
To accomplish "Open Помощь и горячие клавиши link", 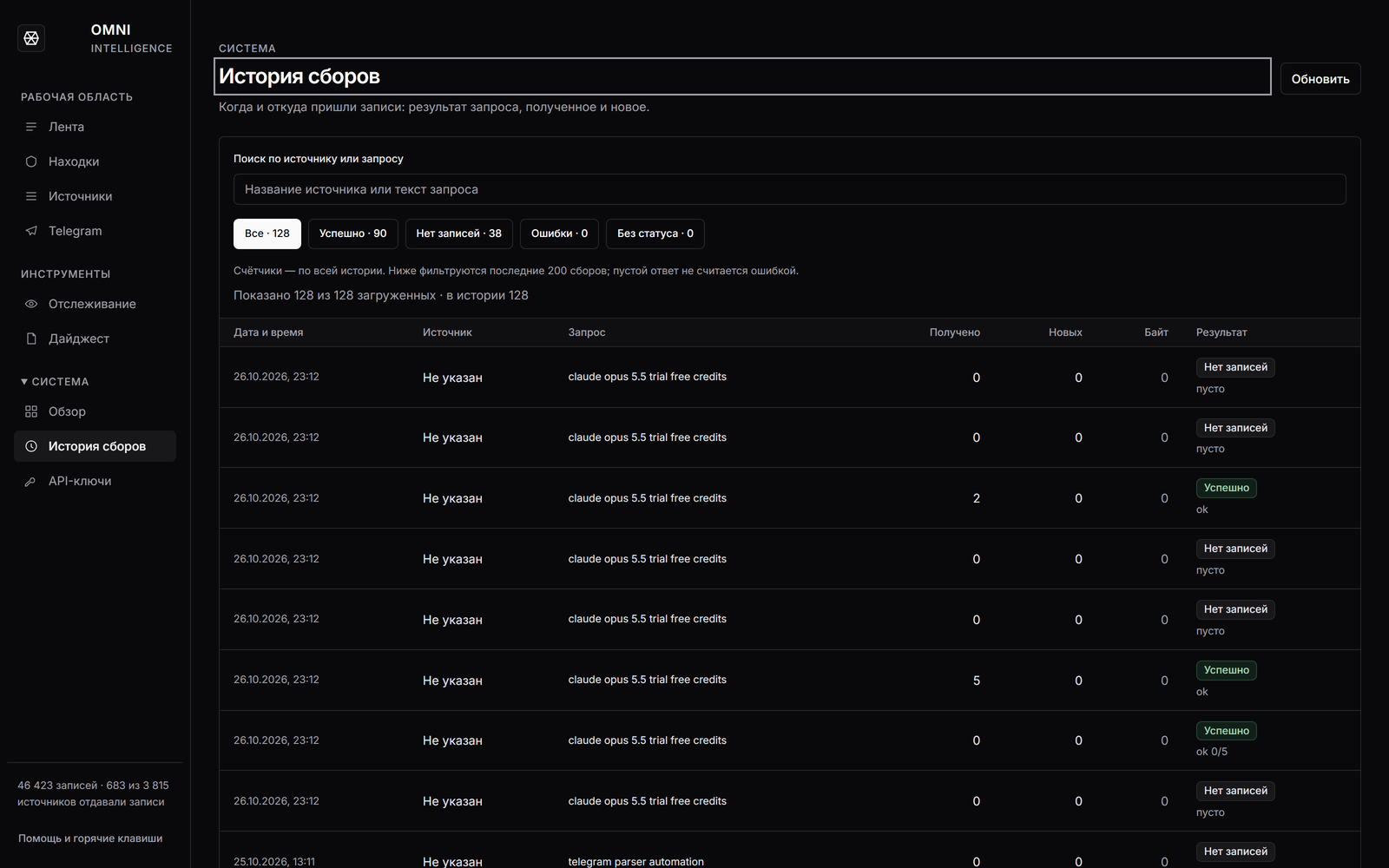I will [x=90, y=838].
